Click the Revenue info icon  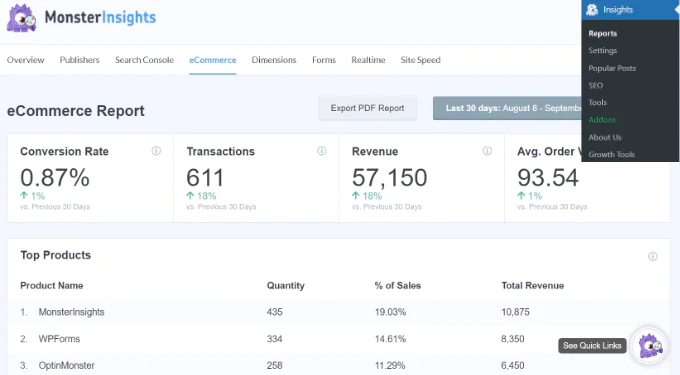pos(487,151)
